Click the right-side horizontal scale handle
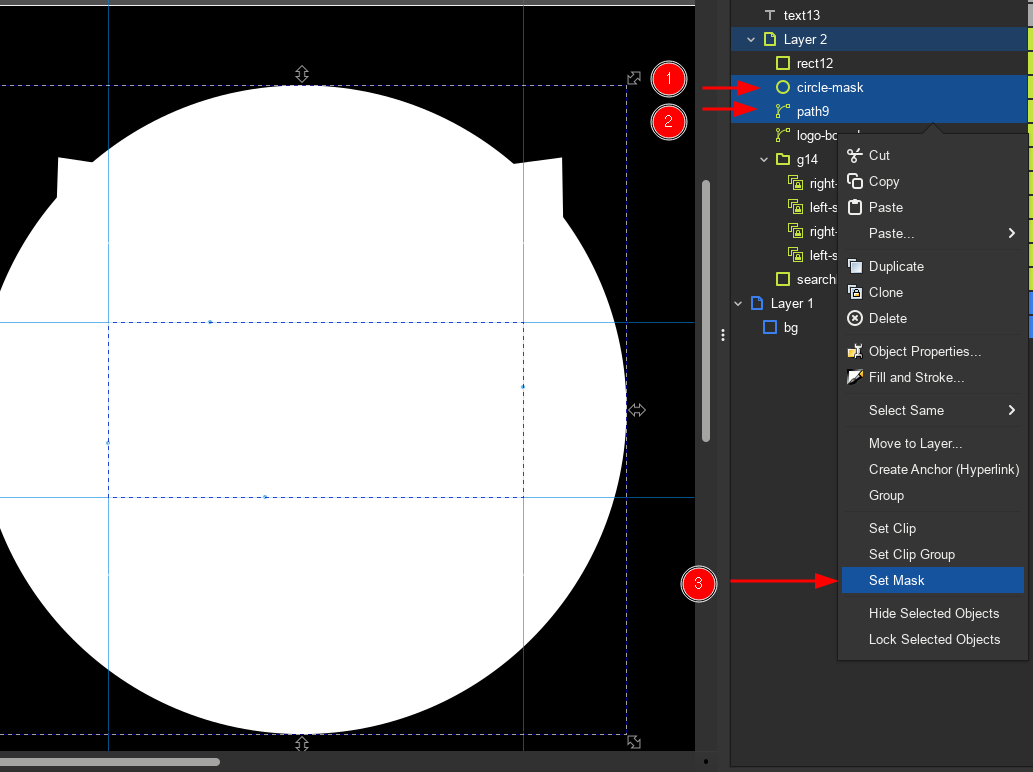1033x772 pixels. [x=636, y=410]
